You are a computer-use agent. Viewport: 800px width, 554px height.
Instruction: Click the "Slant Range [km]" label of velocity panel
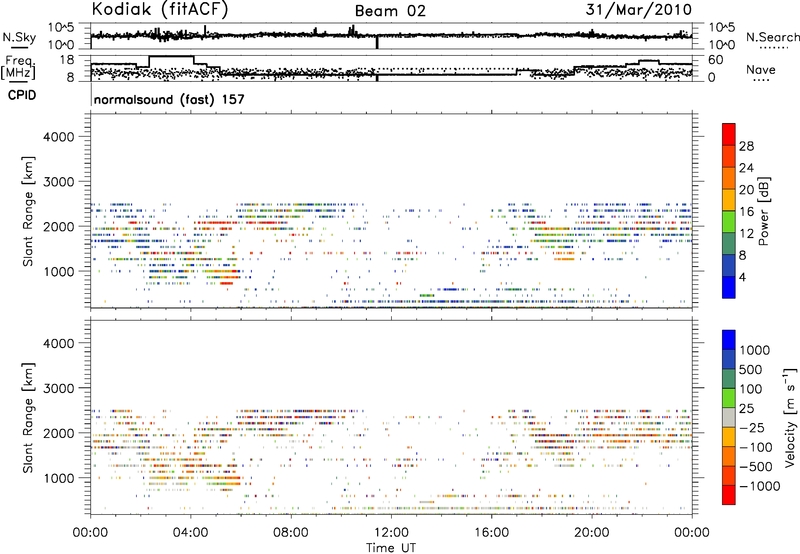click(x=28, y=418)
